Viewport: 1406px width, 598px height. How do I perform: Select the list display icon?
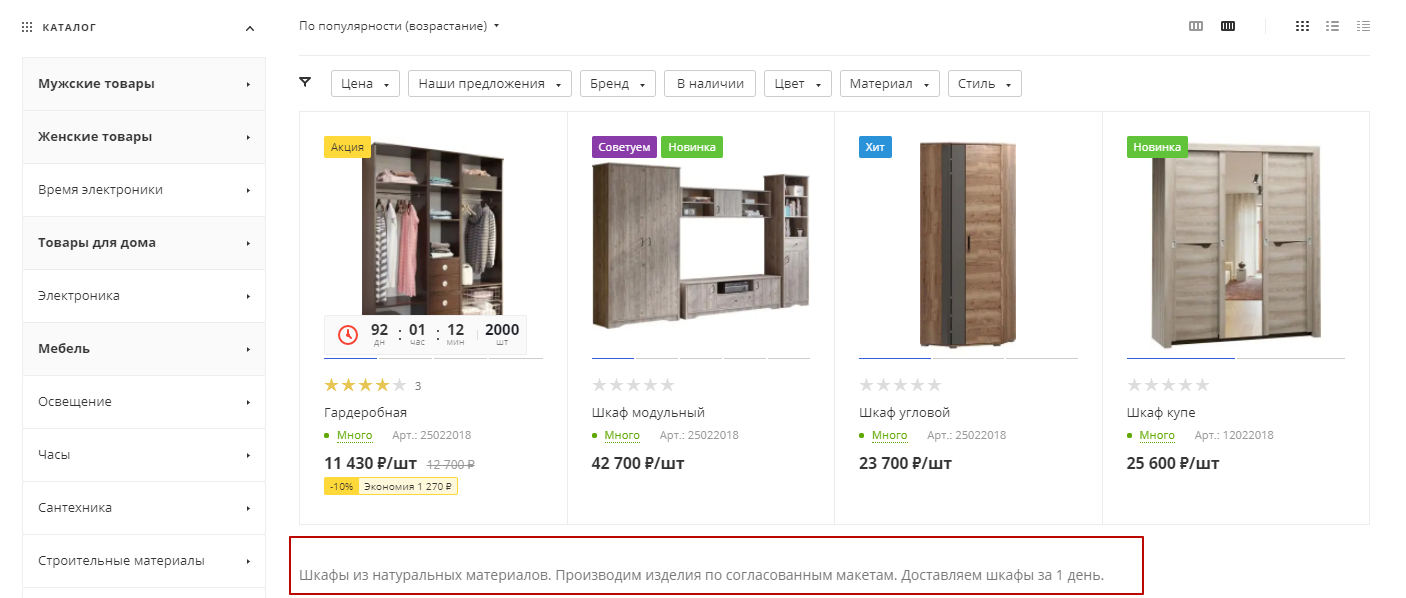1332,26
